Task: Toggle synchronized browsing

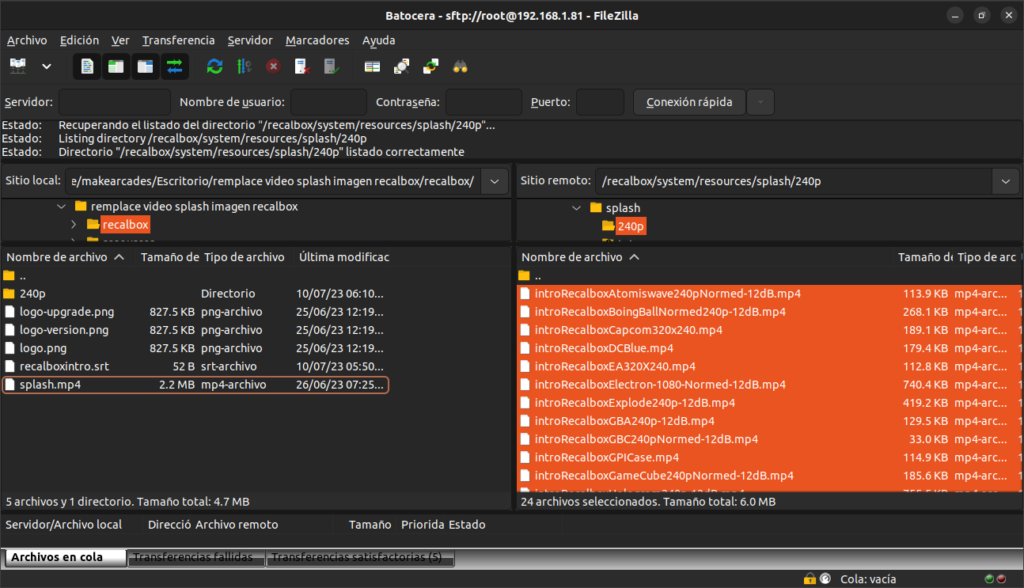Action: [x=431, y=66]
